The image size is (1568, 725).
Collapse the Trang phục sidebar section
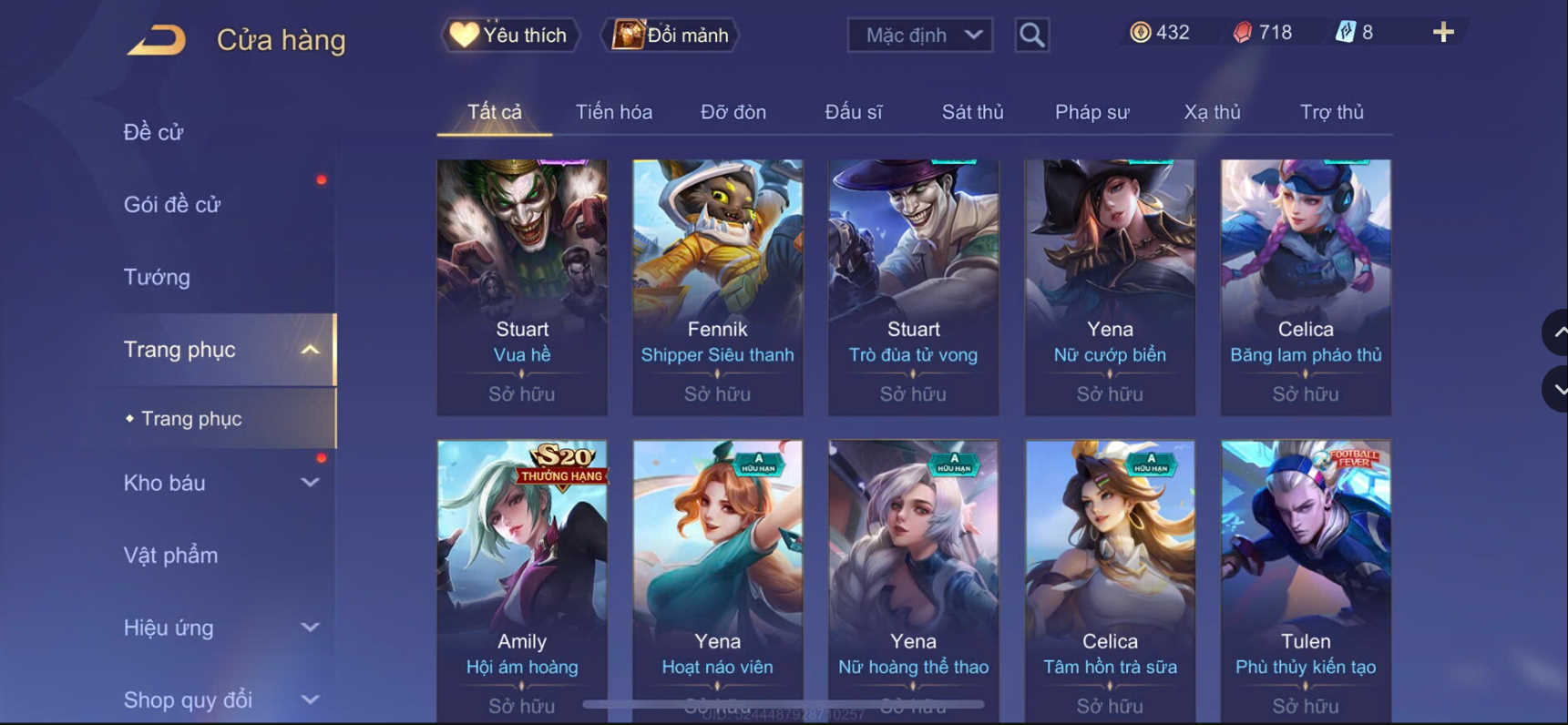point(310,350)
